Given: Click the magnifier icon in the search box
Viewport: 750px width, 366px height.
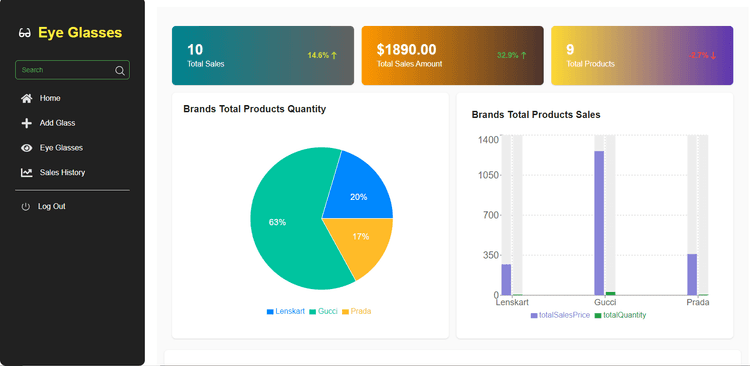Looking at the screenshot, I should (120, 70).
